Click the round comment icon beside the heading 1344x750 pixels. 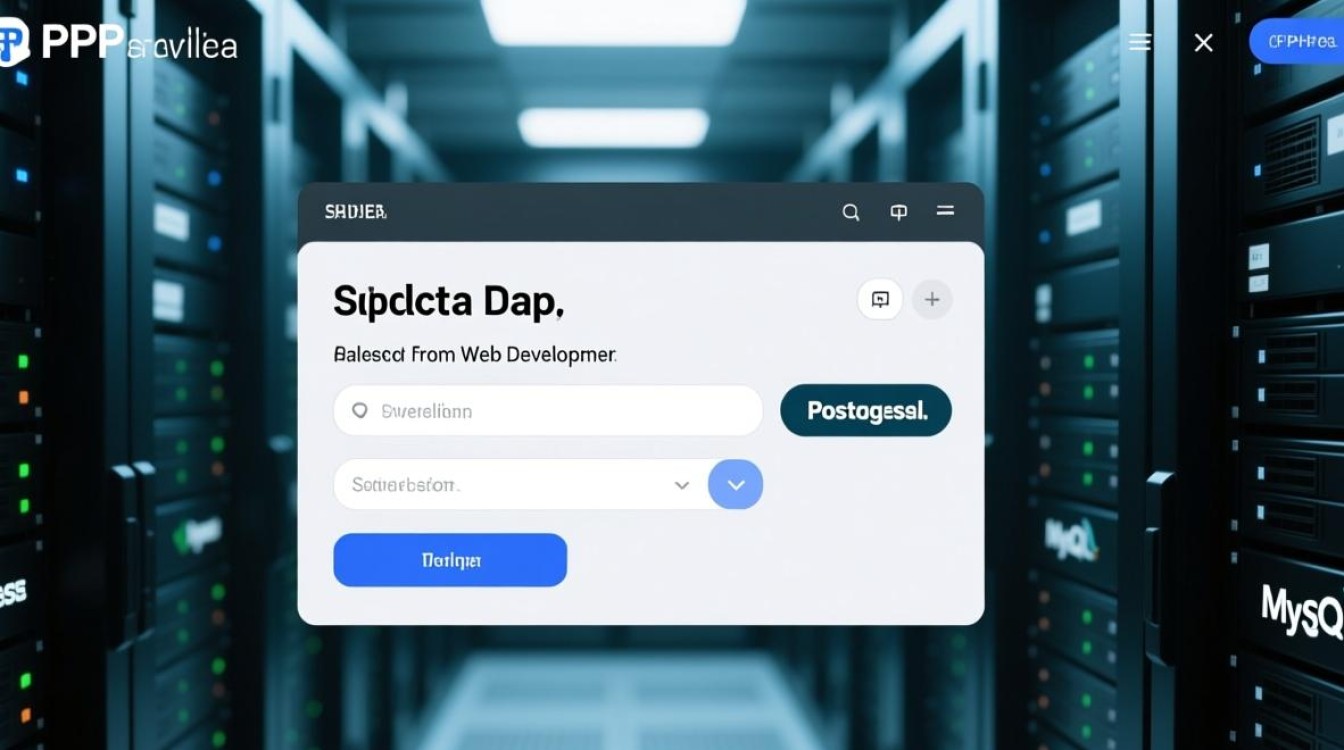(x=880, y=299)
